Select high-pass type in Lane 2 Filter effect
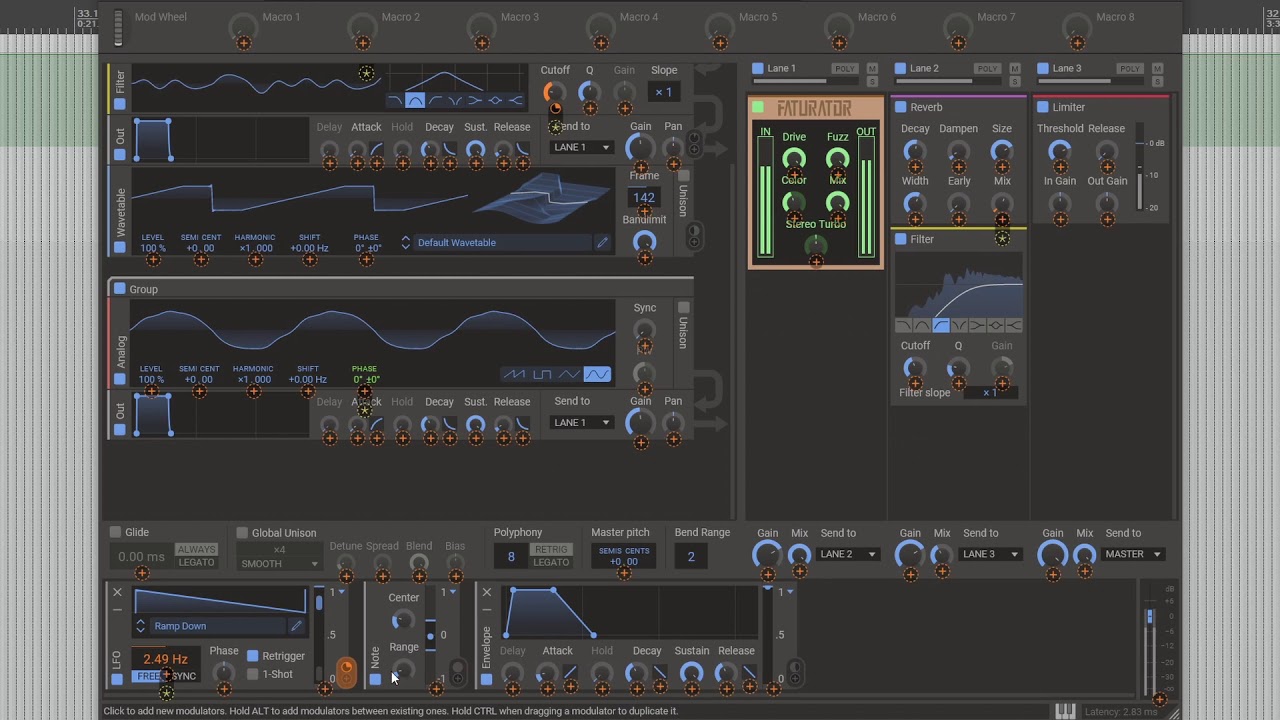The width and height of the screenshot is (1280, 720). tap(941, 325)
